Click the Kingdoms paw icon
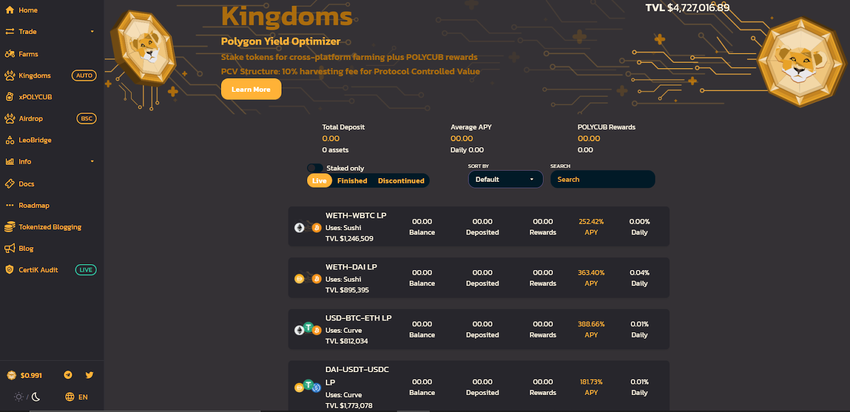The image size is (850, 412). tap(9, 75)
